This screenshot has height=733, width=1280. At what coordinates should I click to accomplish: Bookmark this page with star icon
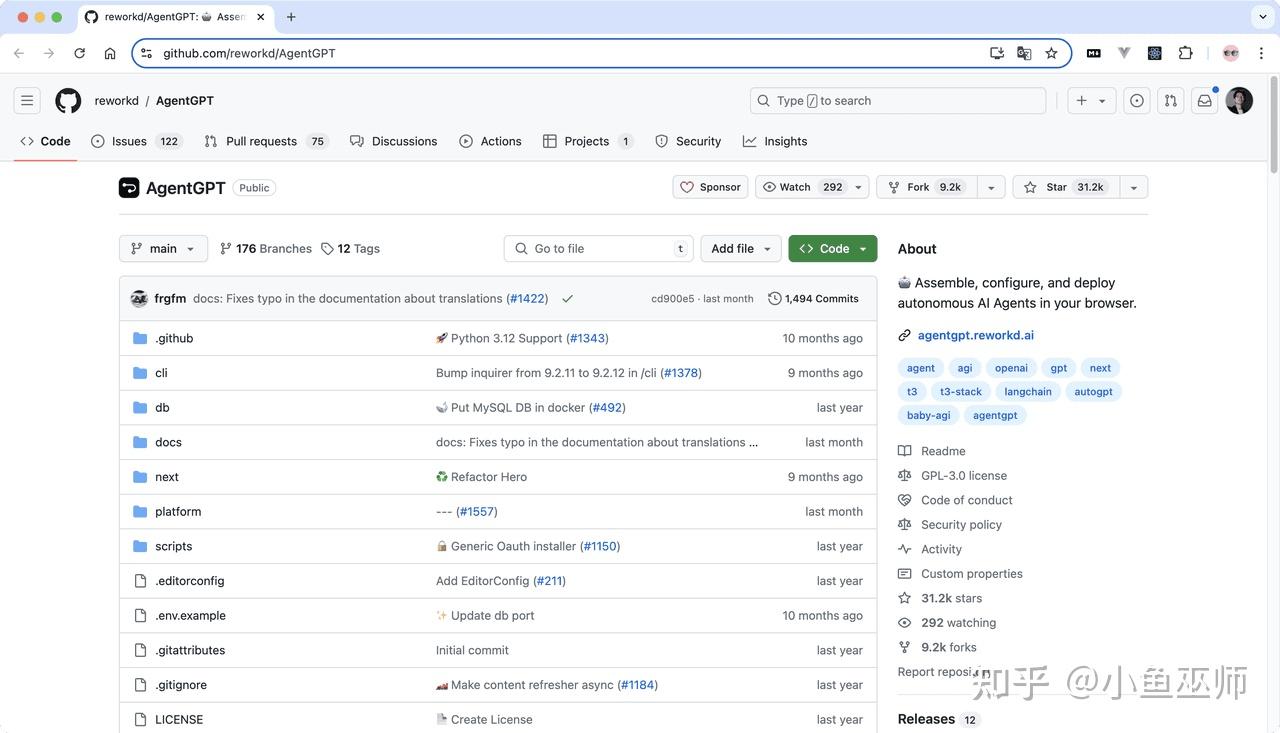(1051, 53)
